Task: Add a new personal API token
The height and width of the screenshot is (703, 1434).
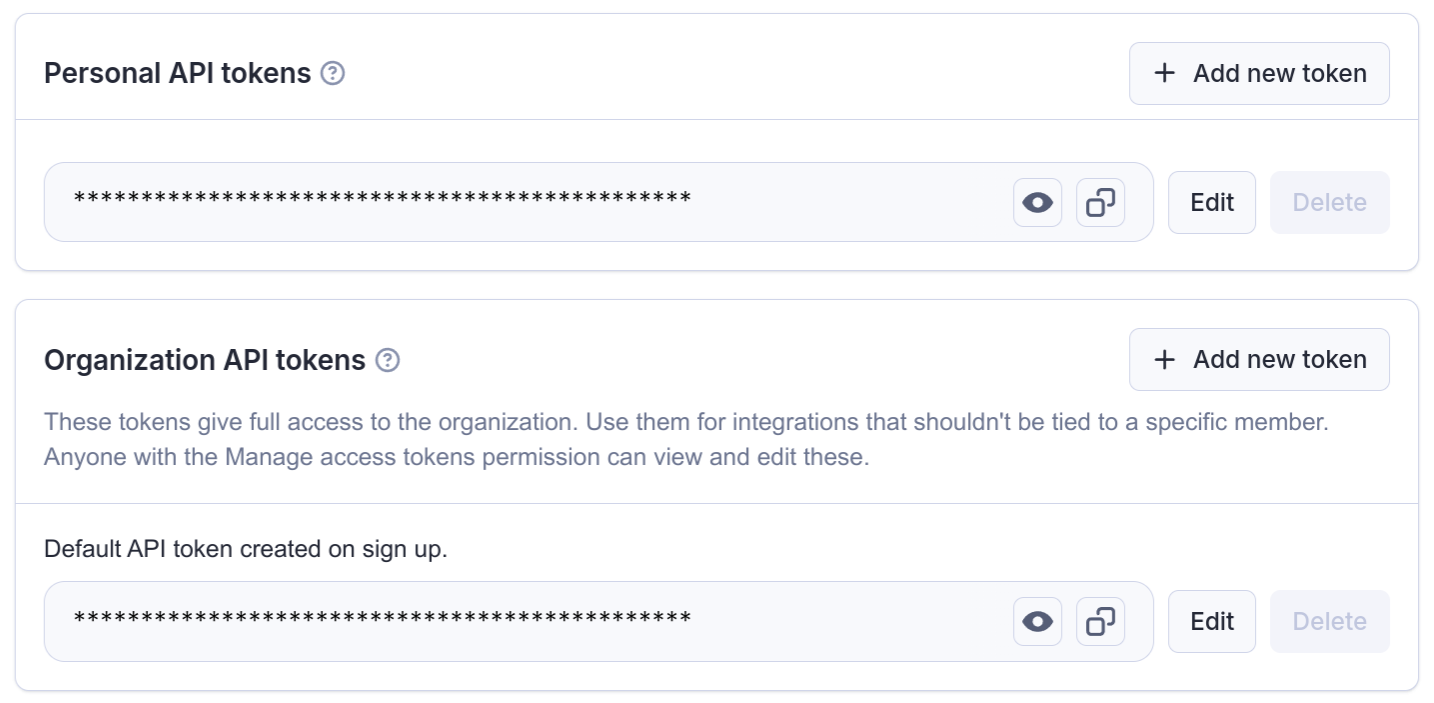Action: point(1259,73)
